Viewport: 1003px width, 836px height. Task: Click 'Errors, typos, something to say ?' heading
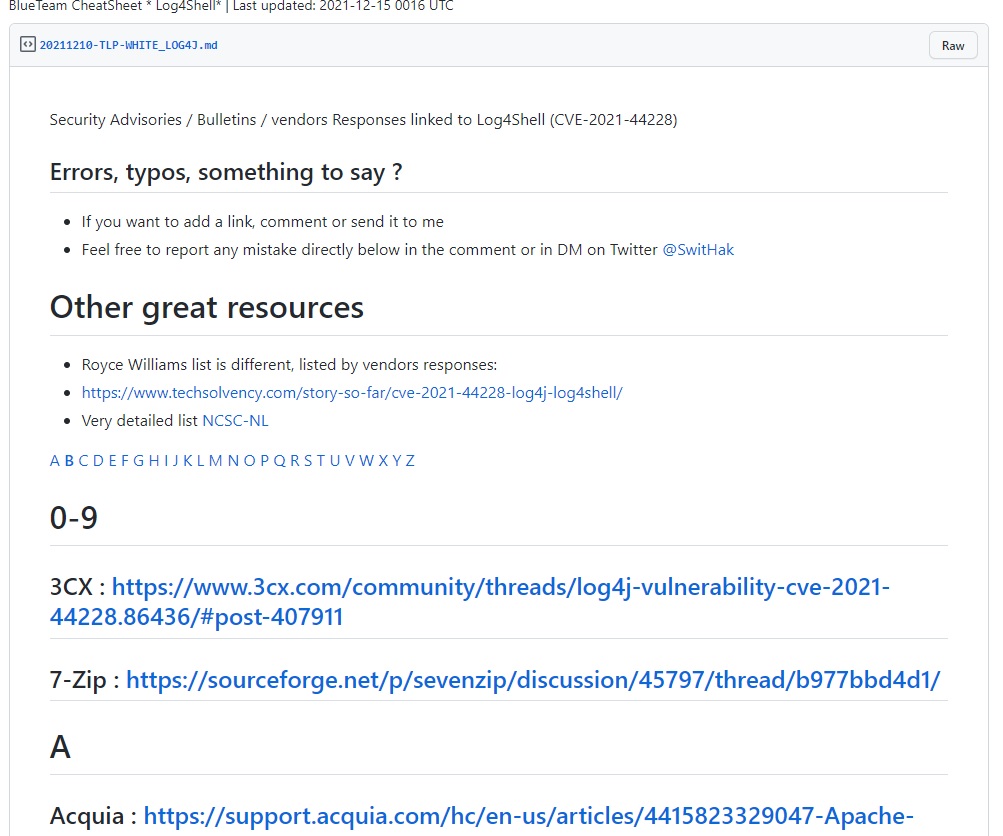tap(226, 172)
